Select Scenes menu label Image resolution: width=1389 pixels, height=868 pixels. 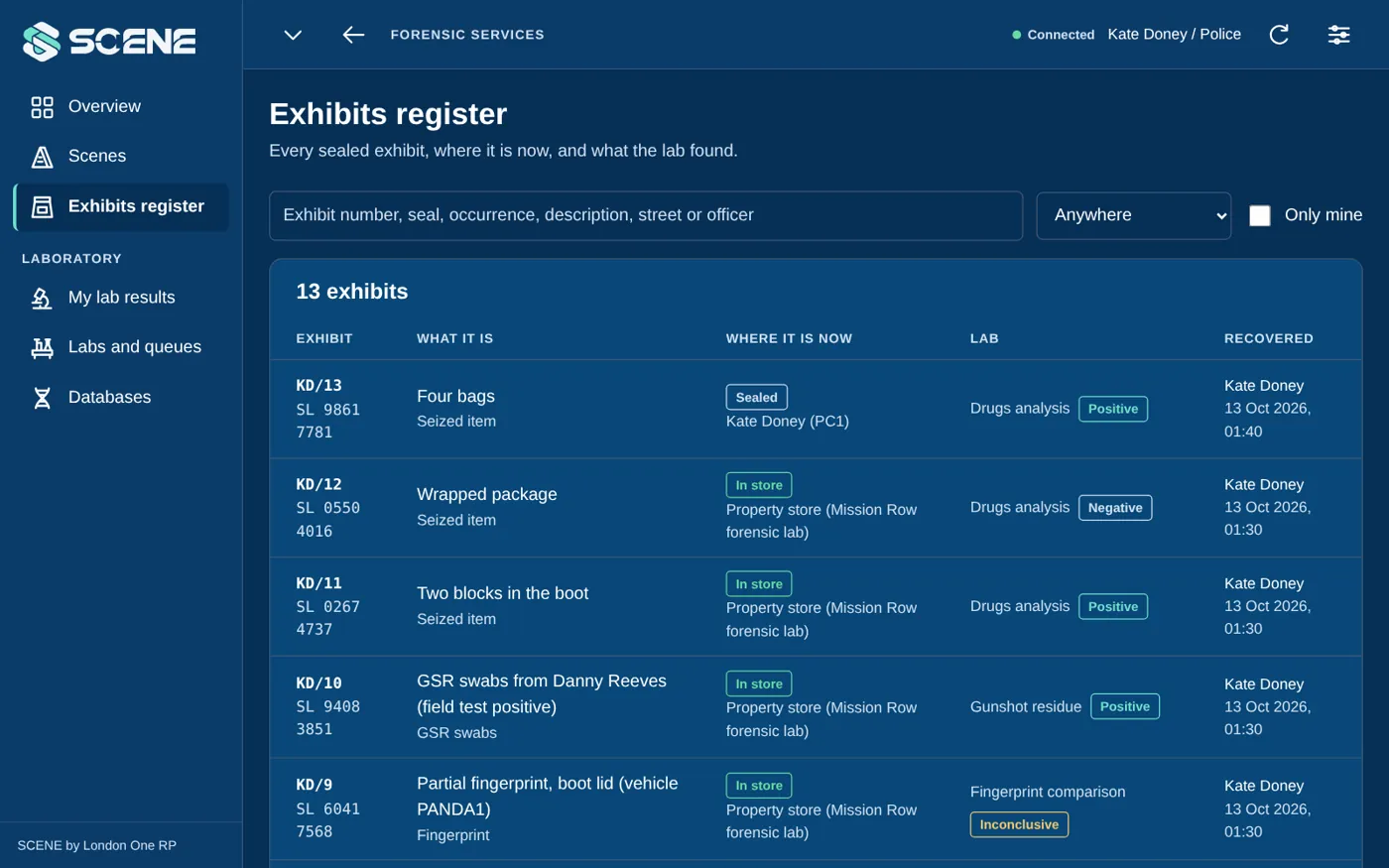(x=97, y=156)
